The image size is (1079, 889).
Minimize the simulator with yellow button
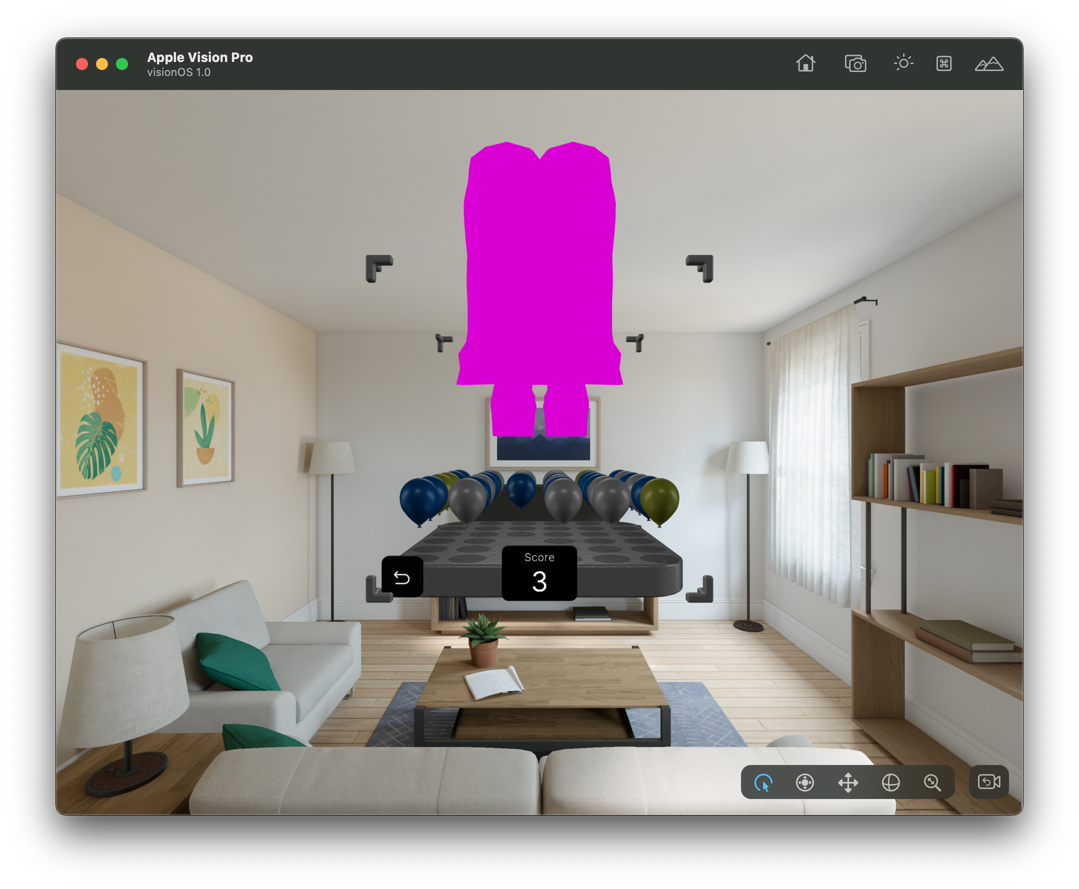[102, 64]
